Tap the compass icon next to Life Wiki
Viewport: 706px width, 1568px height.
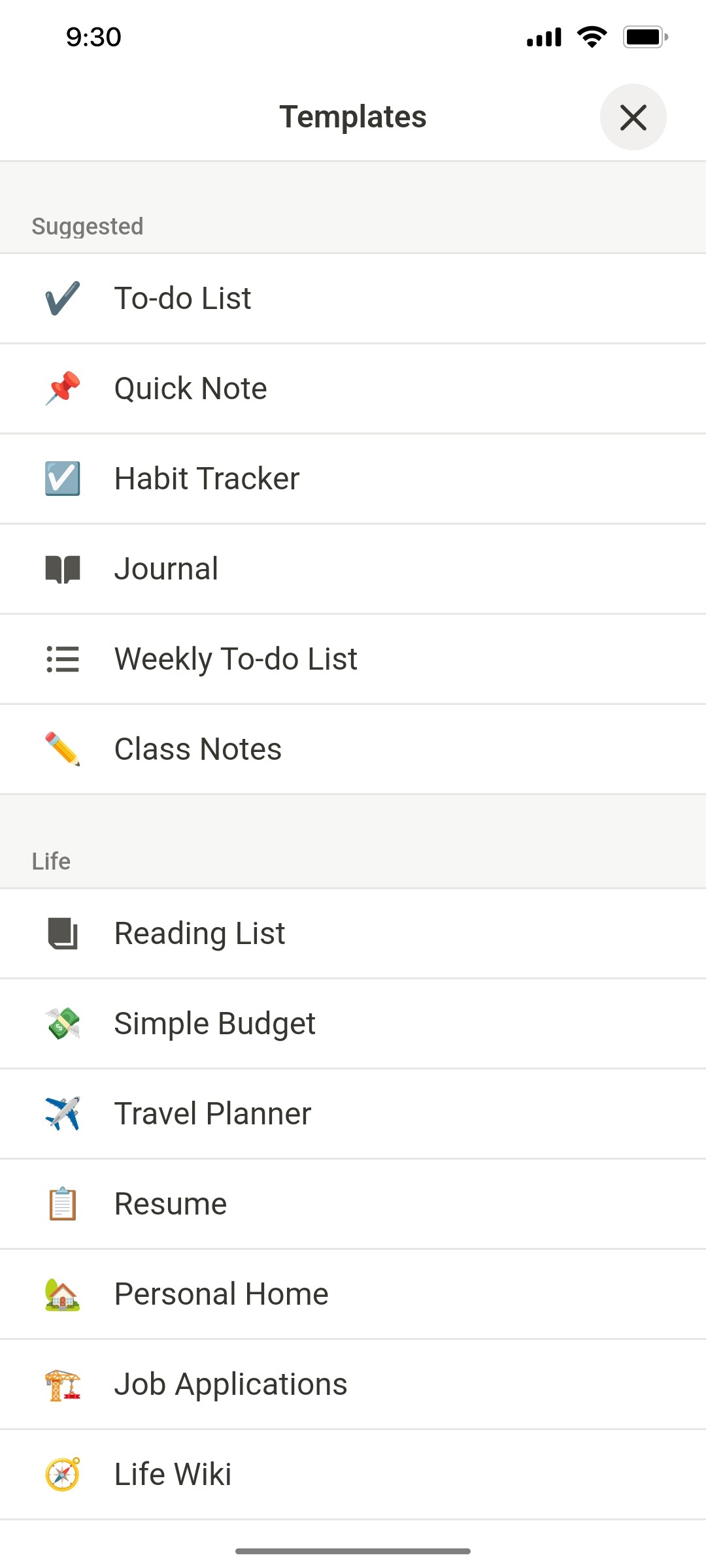[x=62, y=1474]
